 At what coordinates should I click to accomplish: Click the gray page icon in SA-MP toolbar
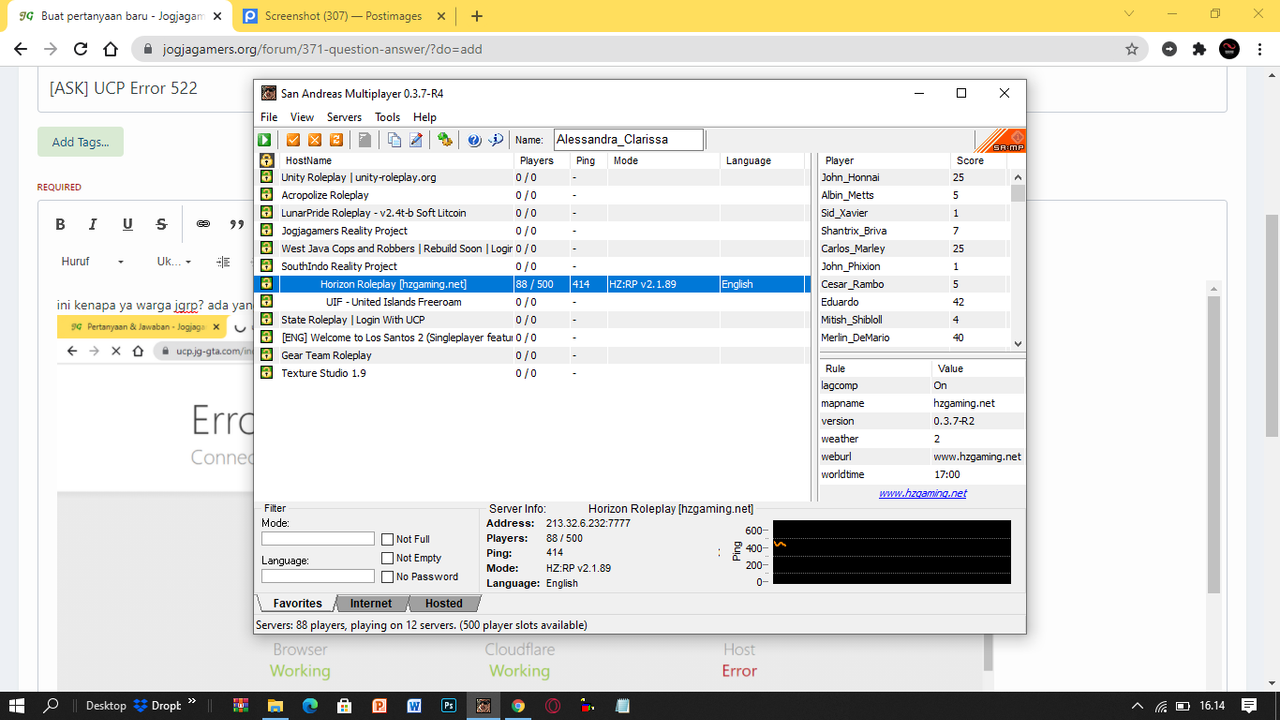click(365, 140)
